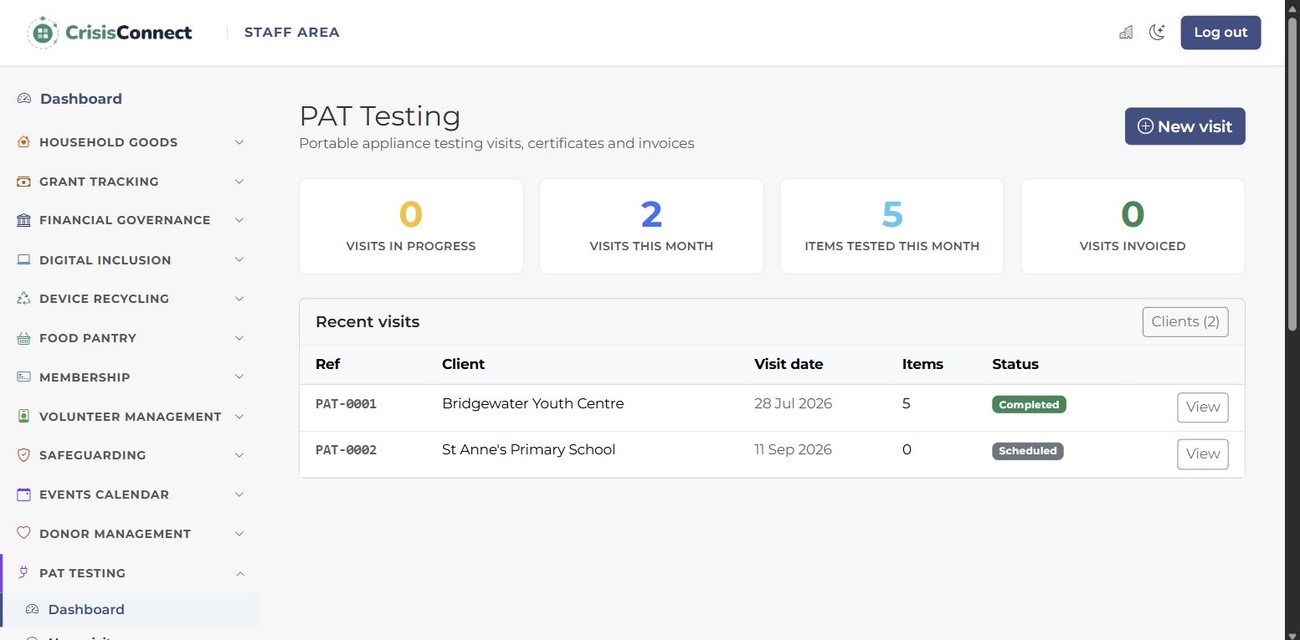Viewport: 1300px width, 640px height.
Task: Click gauge icon of PAT Testing Dashboard sub-item
Action: pos(32,609)
